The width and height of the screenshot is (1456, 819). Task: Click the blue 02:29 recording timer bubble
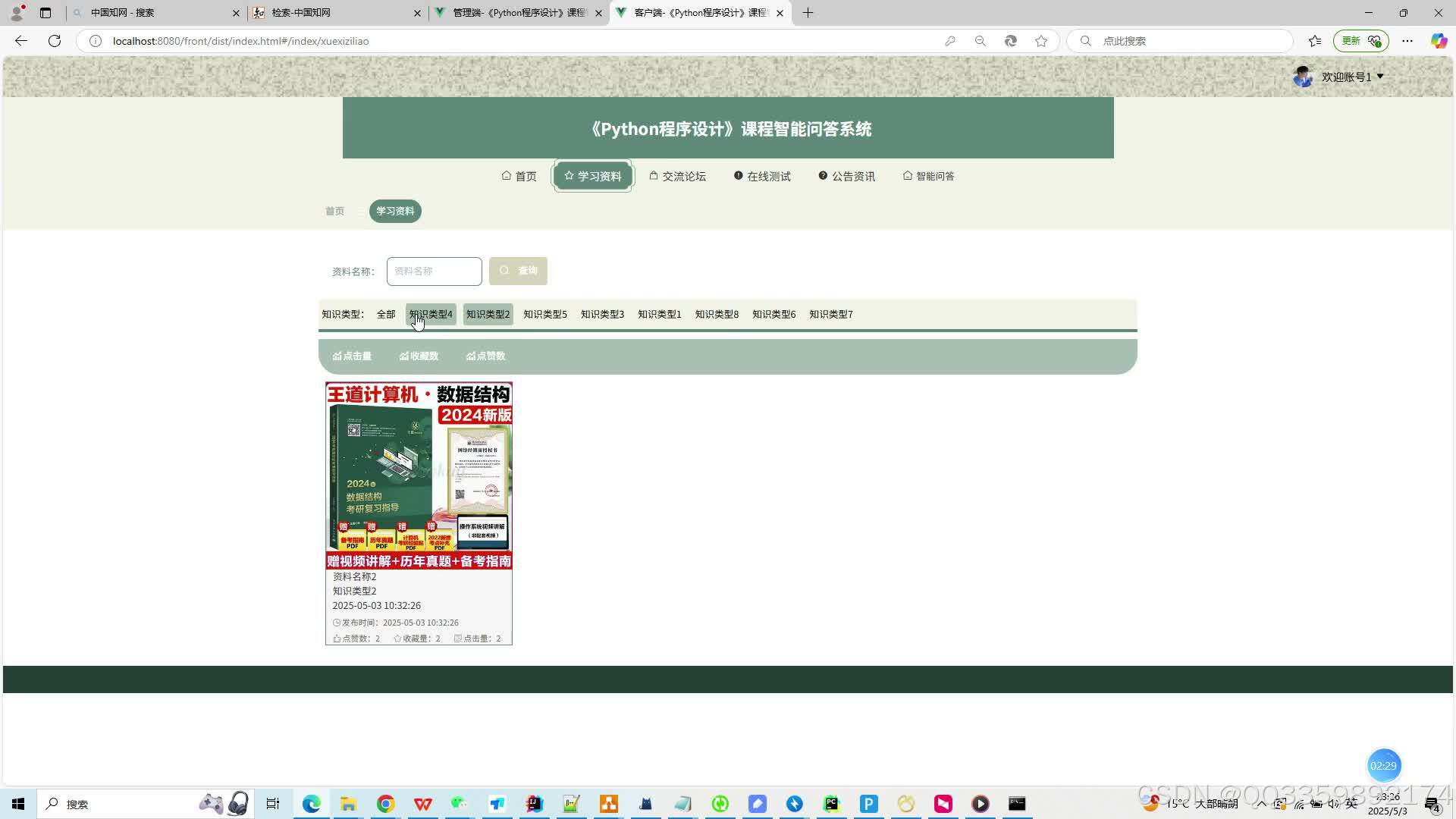click(1383, 765)
